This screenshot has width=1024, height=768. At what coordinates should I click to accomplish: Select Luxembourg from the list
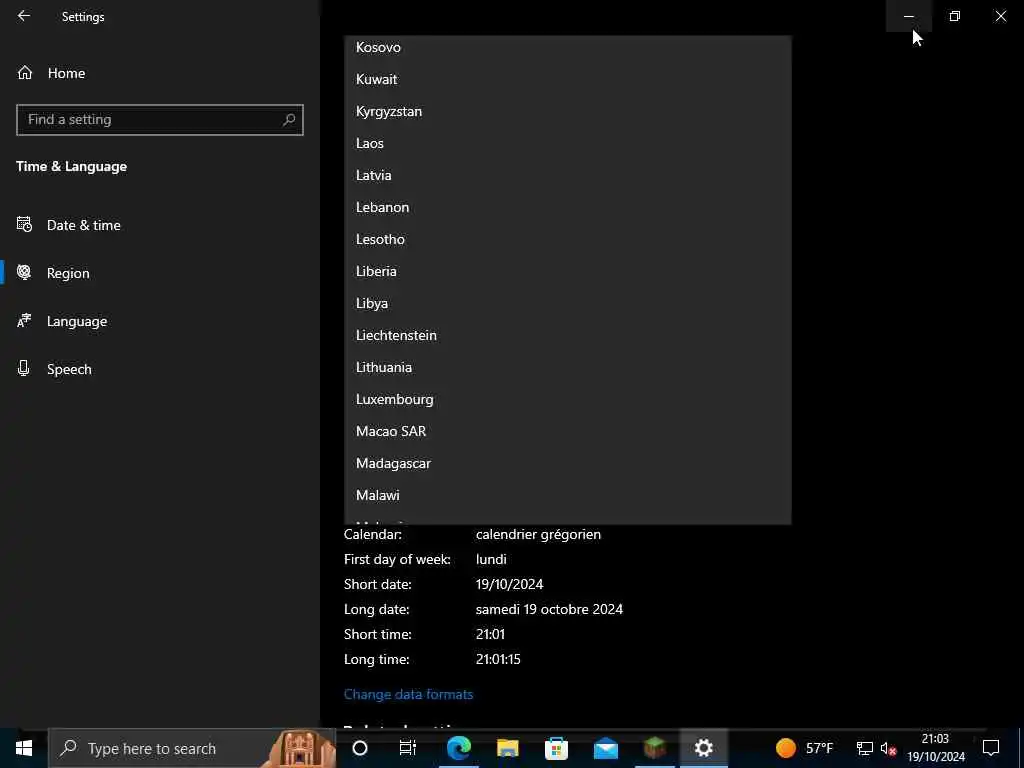click(568, 399)
